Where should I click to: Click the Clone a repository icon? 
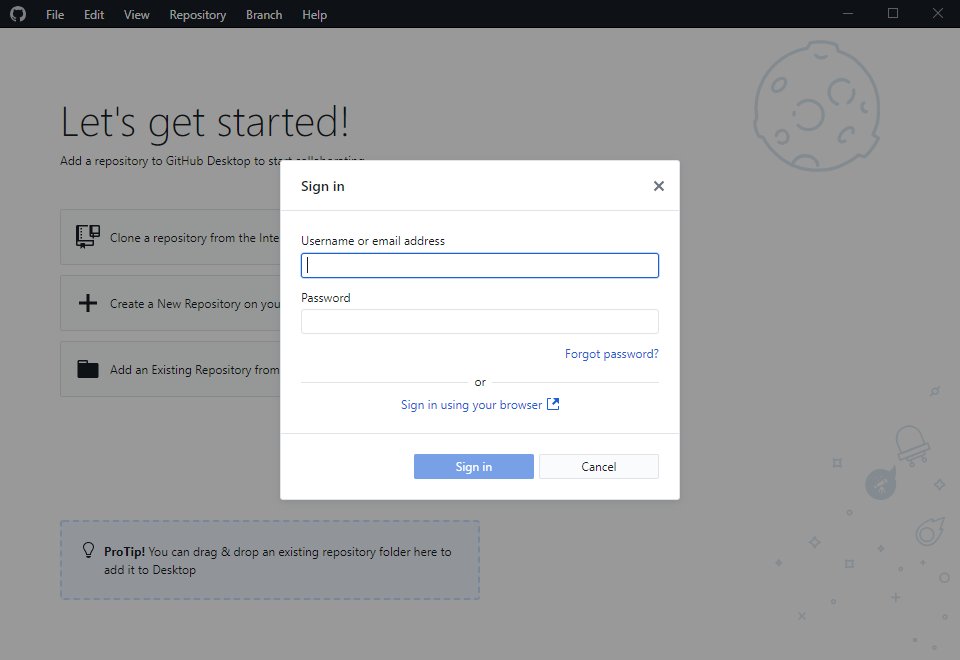[88, 236]
